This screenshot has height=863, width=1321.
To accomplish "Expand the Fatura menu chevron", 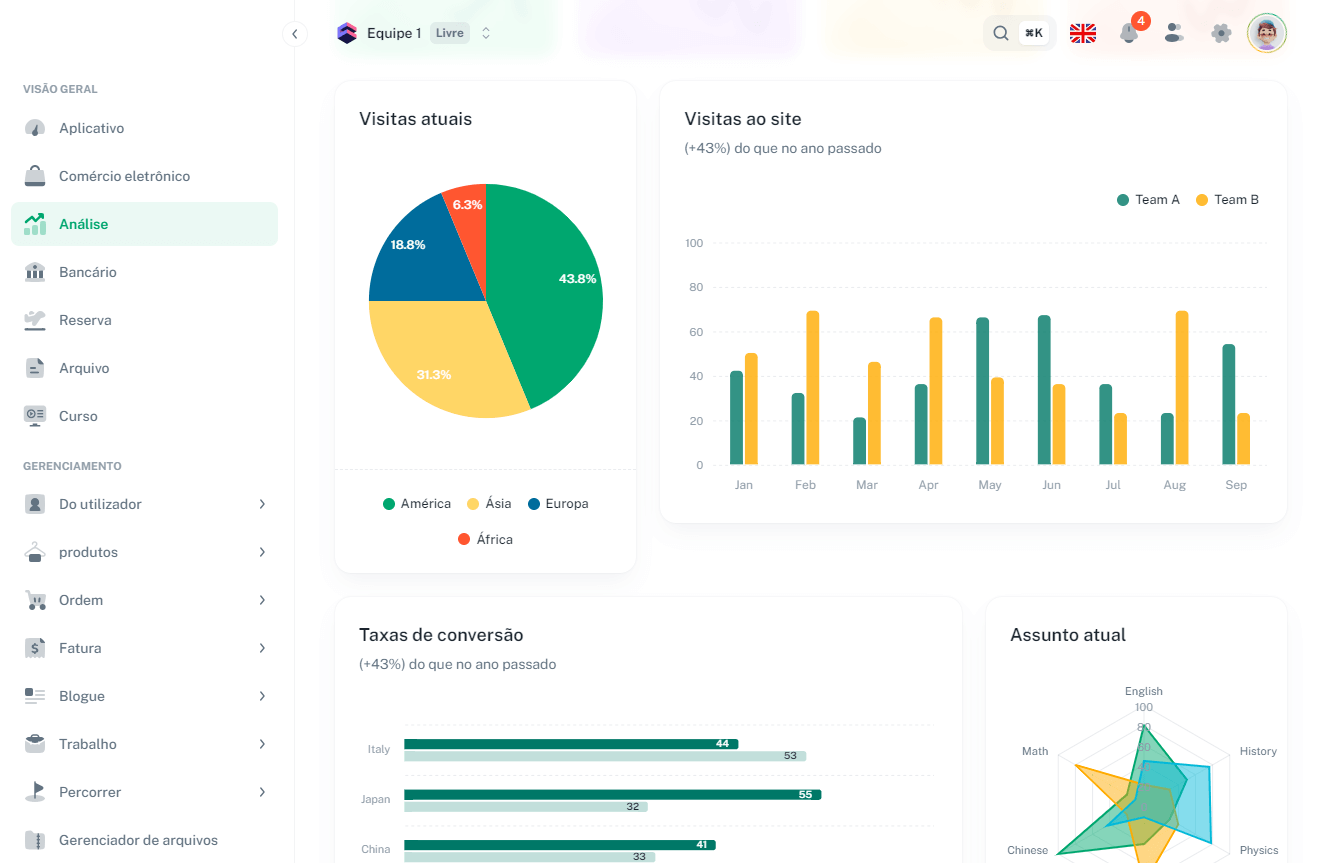I will tap(262, 648).
